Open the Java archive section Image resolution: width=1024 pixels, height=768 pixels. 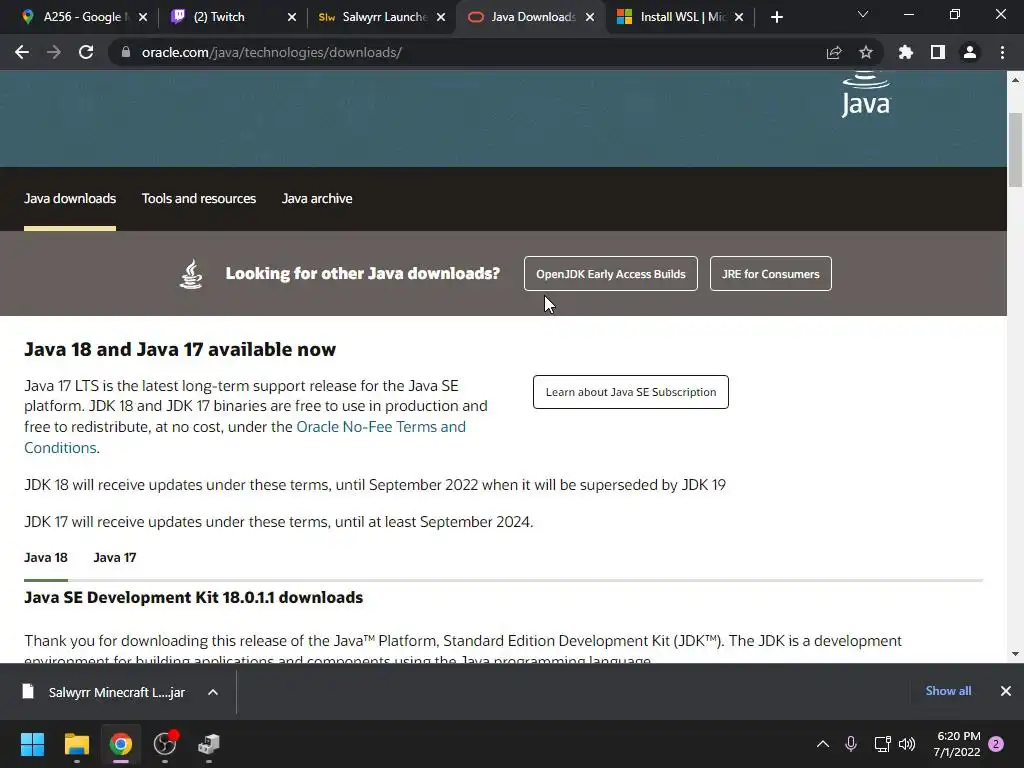click(x=317, y=199)
